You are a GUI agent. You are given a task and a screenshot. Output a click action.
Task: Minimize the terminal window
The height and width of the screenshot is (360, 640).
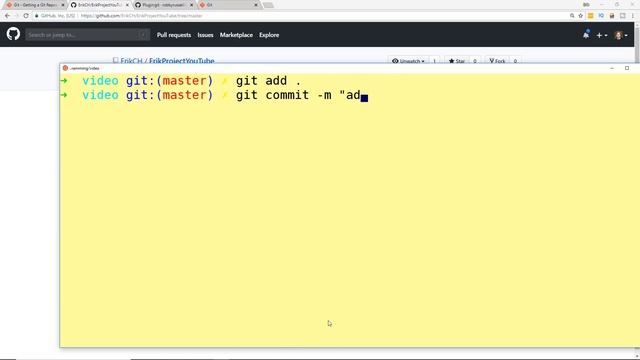click(612, 68)
